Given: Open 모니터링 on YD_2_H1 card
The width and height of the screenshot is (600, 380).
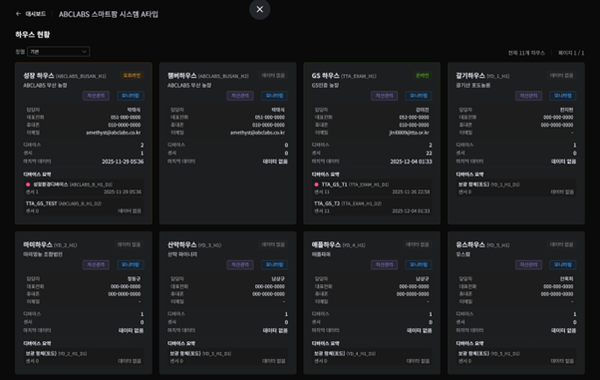Looking at the screenshot, I should pyautogui.click(x=130, y=265).
